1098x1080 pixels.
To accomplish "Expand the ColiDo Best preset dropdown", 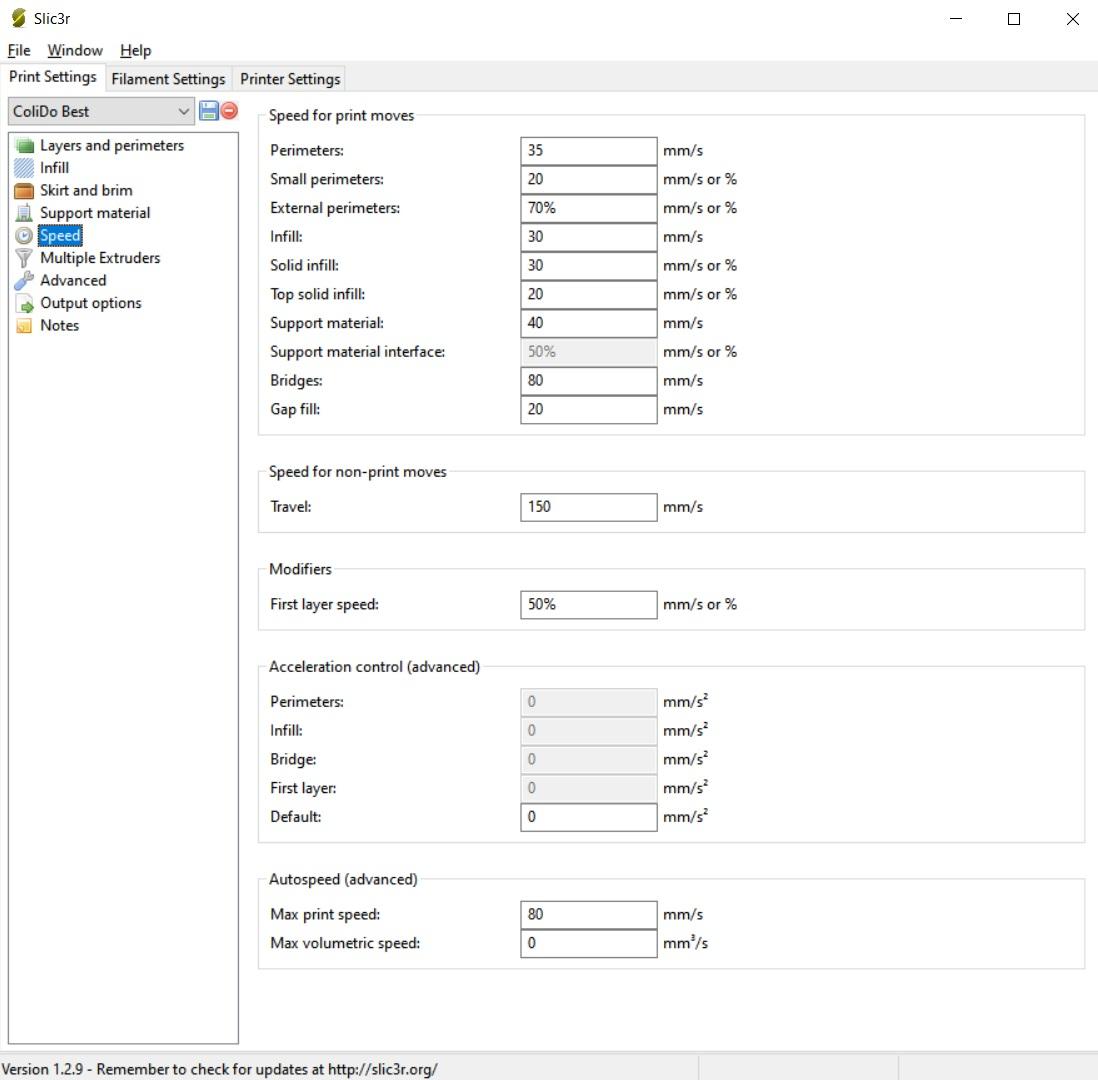I will (x=101, y=111).
